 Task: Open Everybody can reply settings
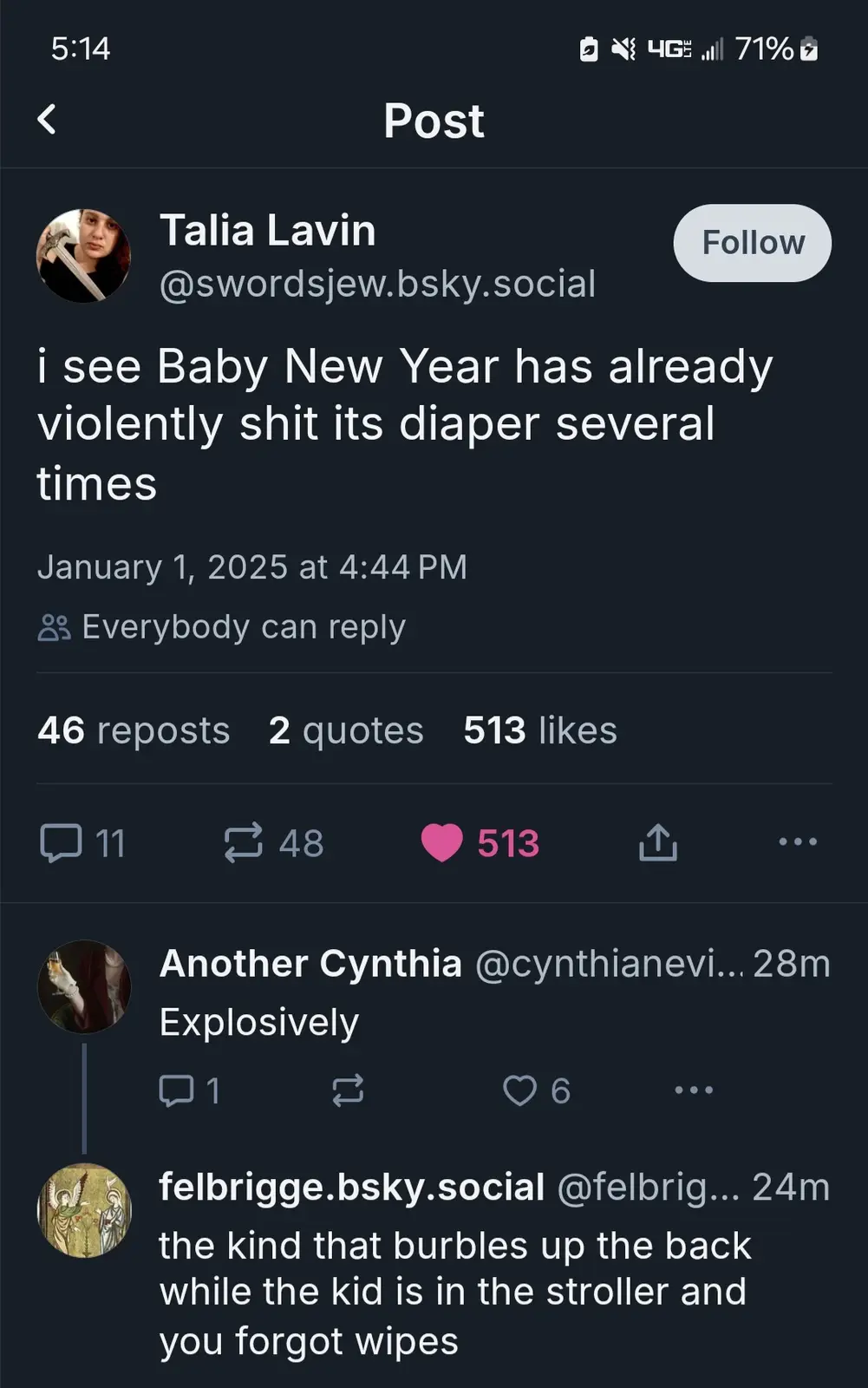click(x=222, y=627)
